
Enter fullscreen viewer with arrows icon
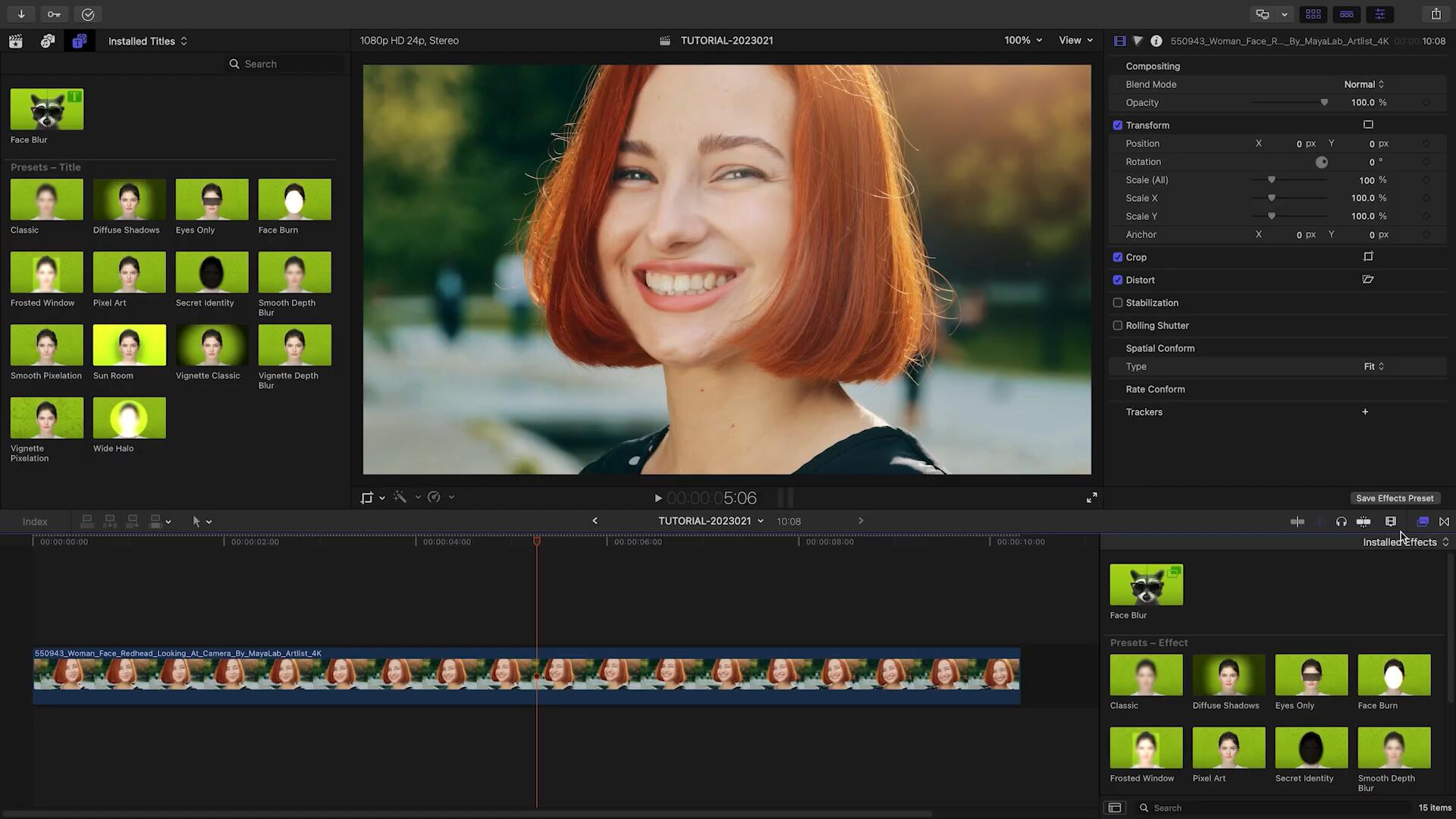pyautogui.click(x=1091, y=497)
